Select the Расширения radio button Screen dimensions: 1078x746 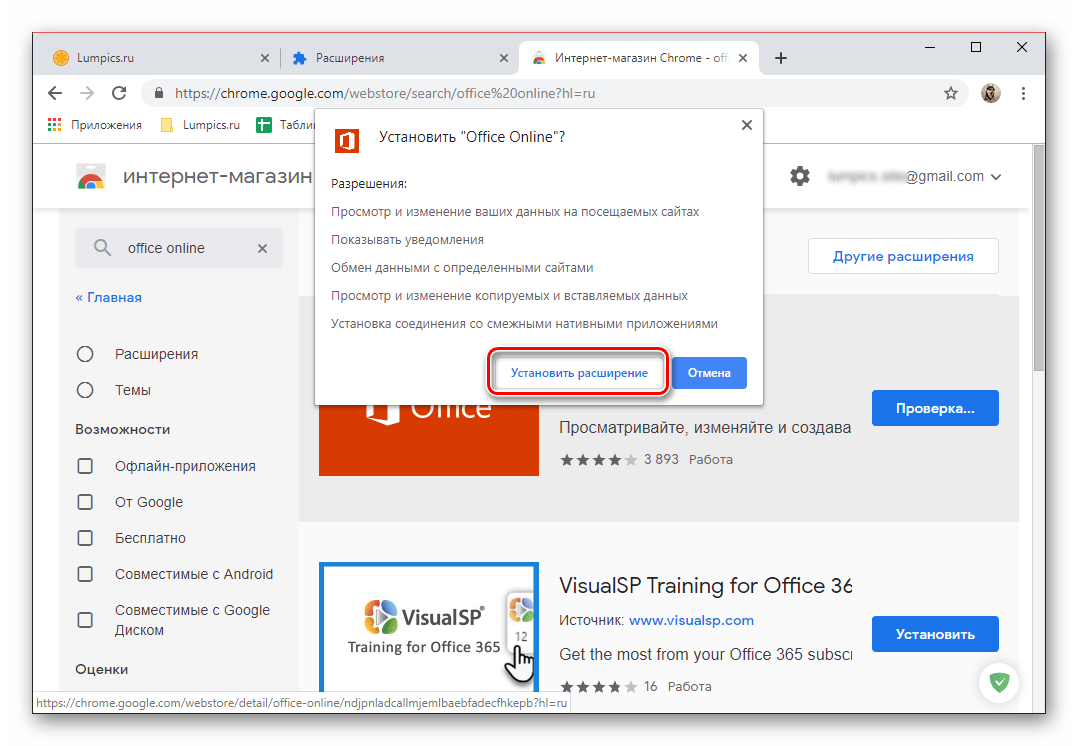point(85,354)
